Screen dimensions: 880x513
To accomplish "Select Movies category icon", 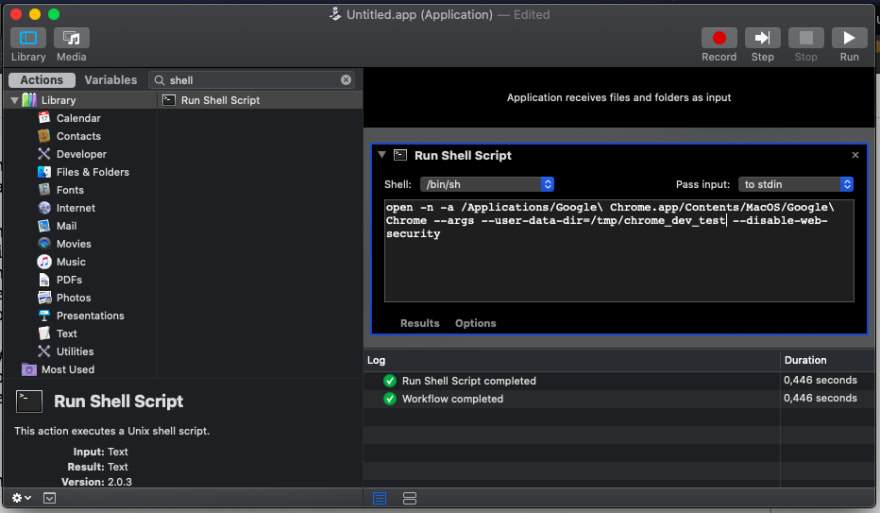I will point(44,244).
